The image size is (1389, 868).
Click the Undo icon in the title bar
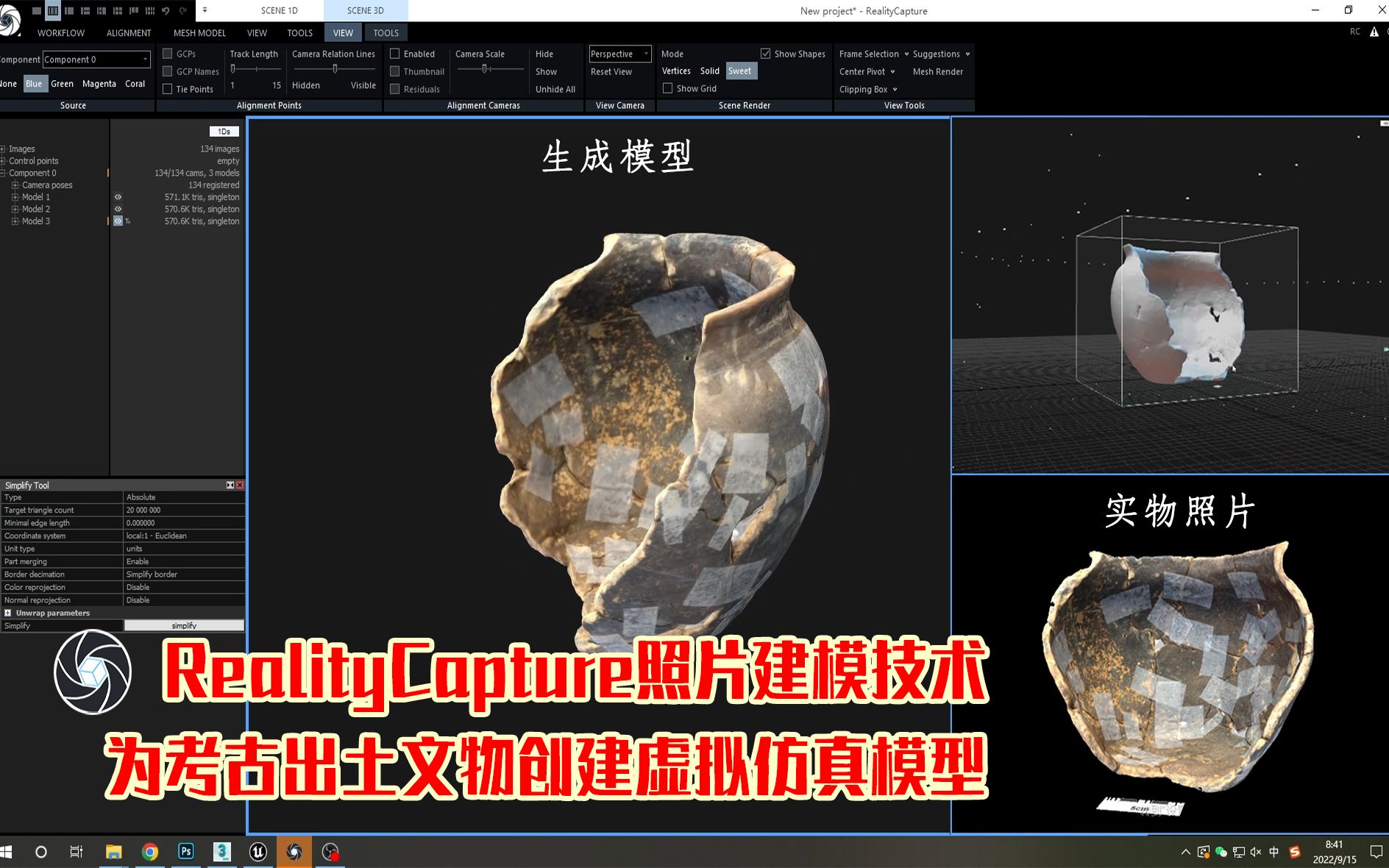point(166,10)
